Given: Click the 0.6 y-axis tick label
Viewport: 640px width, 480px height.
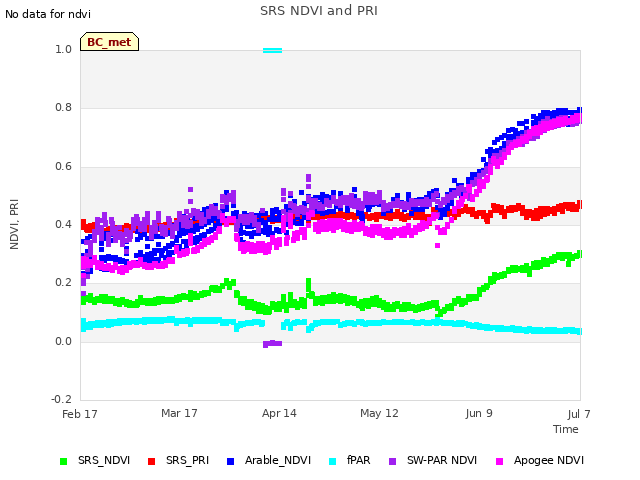Looking at the screenshot, I should 63,166.
